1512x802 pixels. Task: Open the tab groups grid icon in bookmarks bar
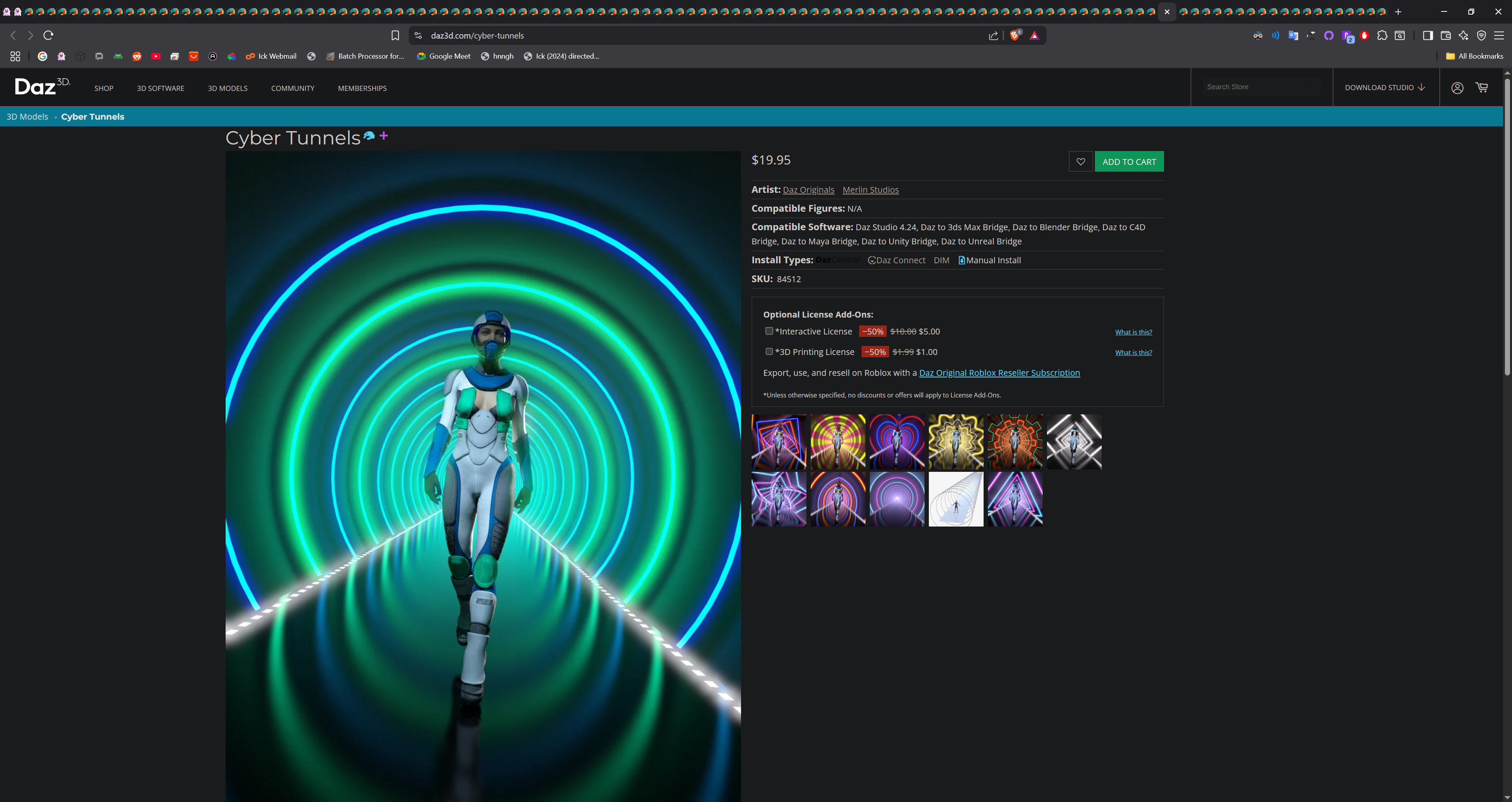click(x=15, y=56)
